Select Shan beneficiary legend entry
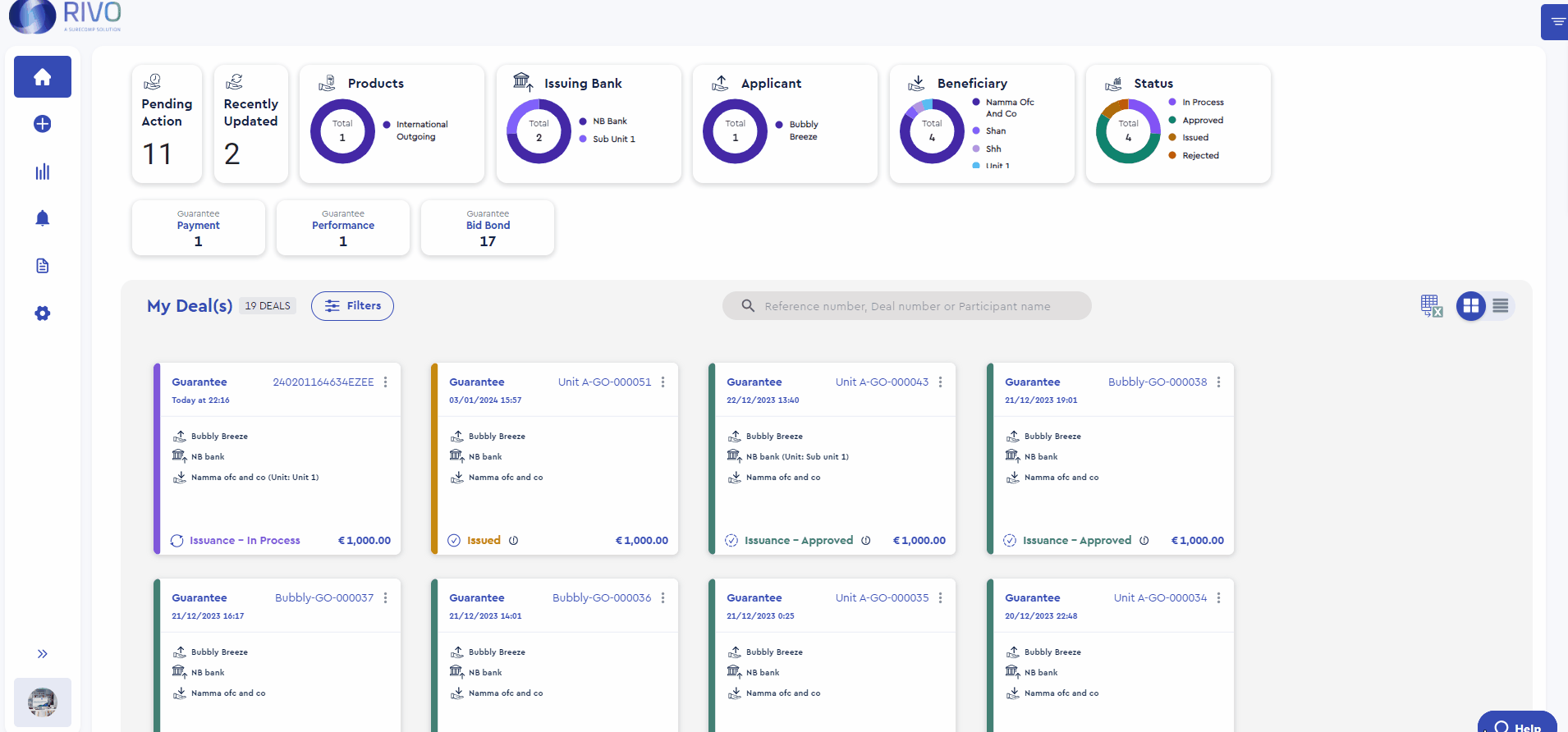Screen dimensions: 1568x732 (989, 131)
